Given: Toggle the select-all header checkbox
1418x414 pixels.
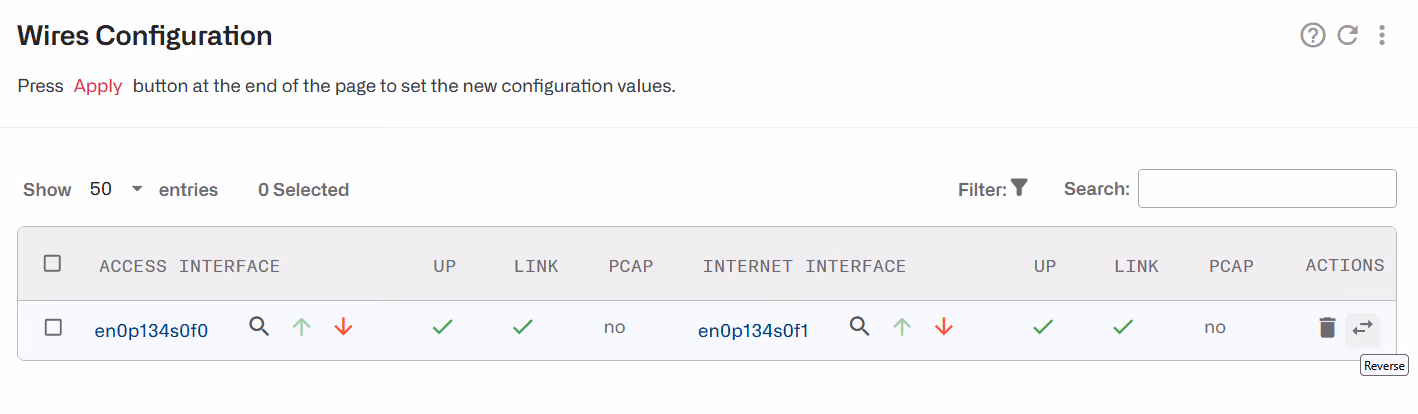Looking at the screenshot, I should click(53, 263).
